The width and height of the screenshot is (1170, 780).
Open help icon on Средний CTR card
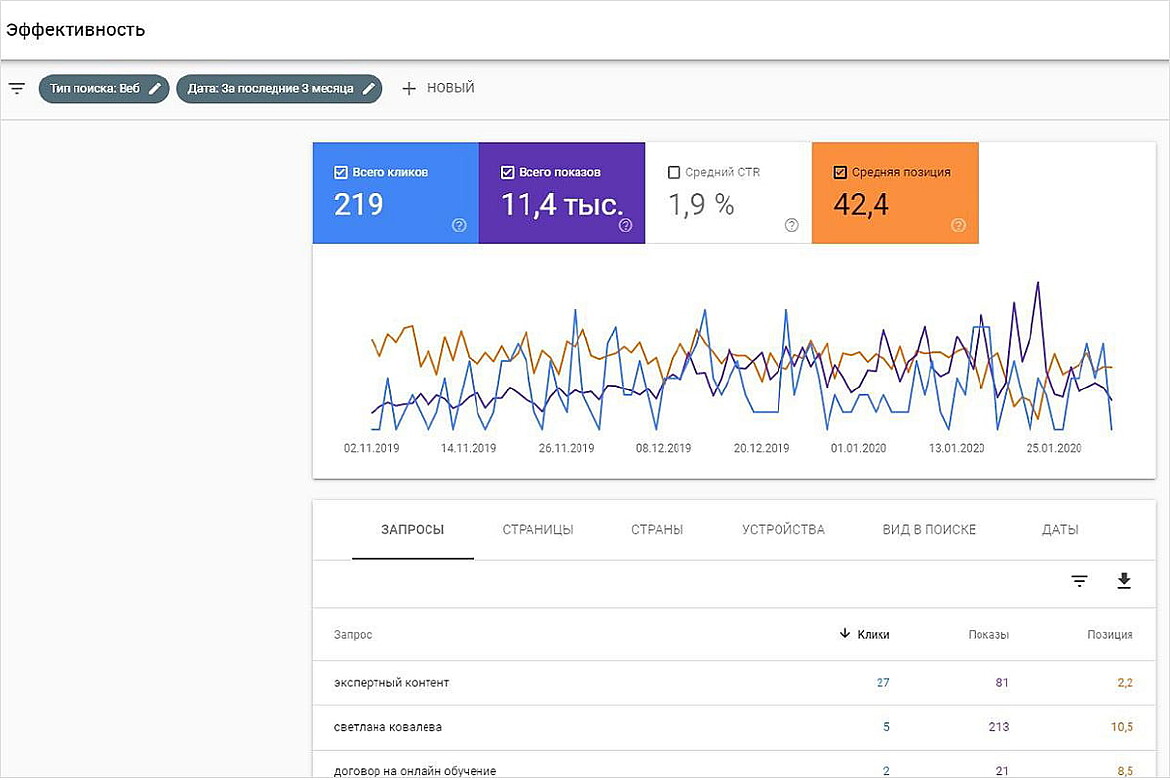pos(791,225)
